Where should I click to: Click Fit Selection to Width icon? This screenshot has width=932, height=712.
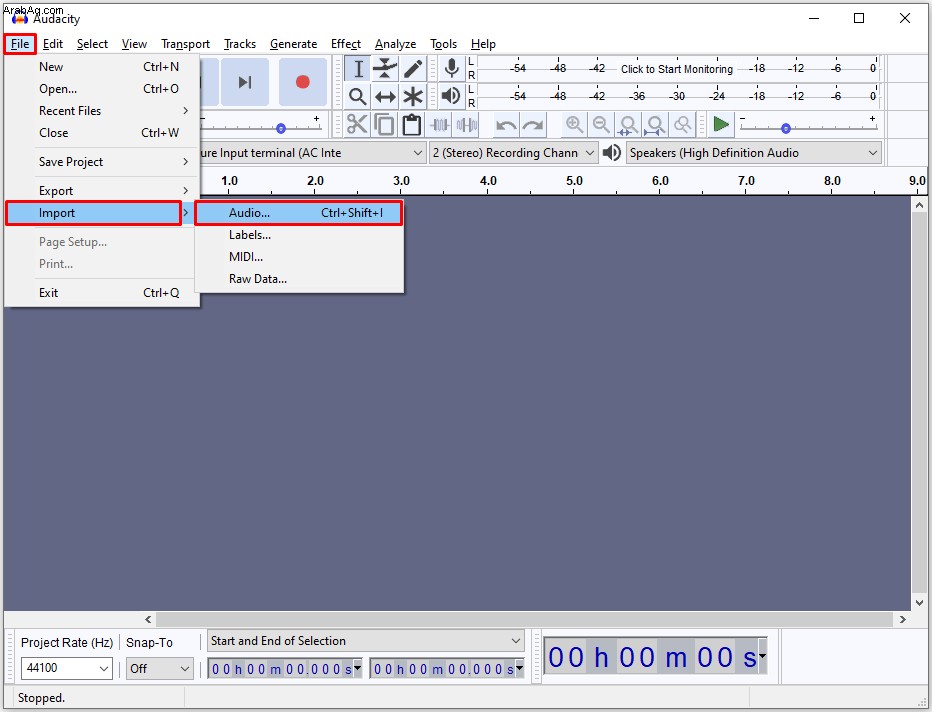pyautogui.click(x=628, y=125)
